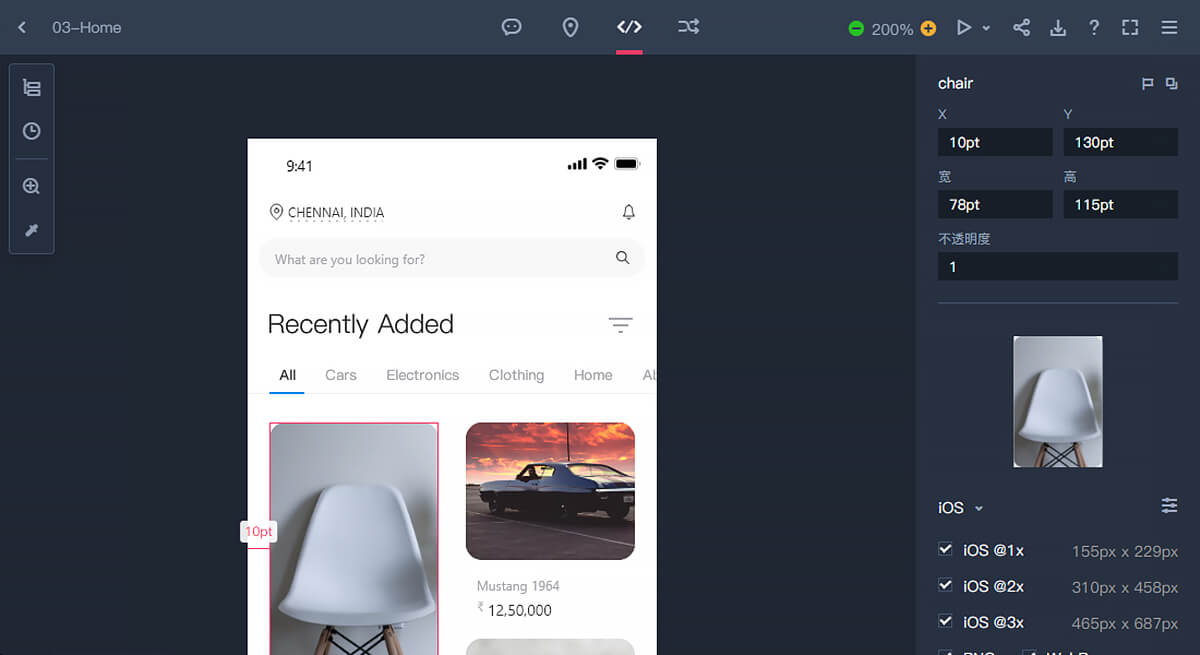Uncheck the iOS @2x export option
Viewport: 1200px width, 655px height.
click(945, 585)
